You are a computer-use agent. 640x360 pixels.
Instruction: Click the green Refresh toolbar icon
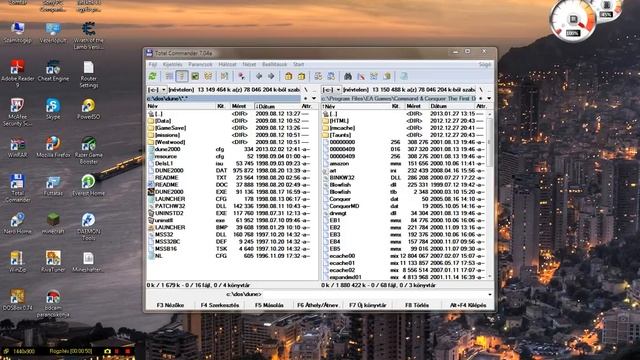(153, 76)
